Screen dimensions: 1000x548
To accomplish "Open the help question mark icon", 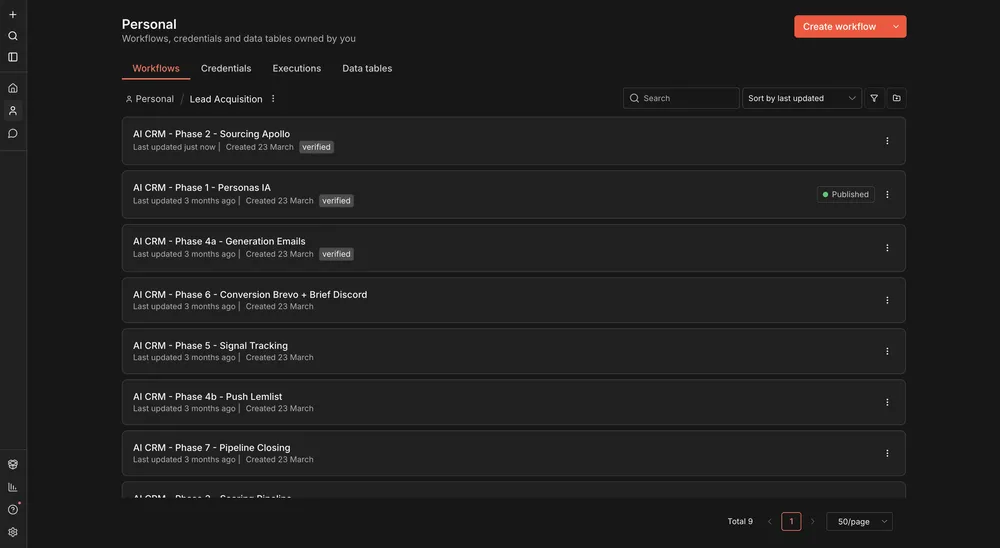I will (13, 510).
